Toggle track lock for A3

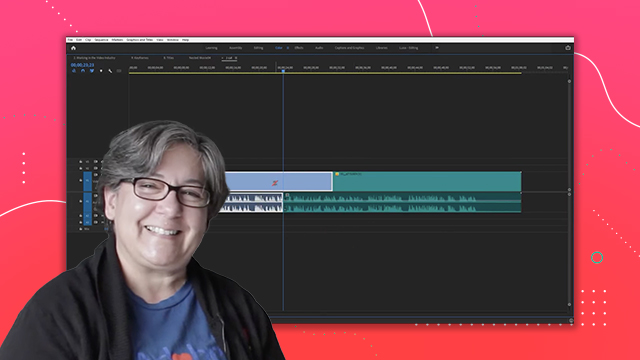[x=80, y=222]
